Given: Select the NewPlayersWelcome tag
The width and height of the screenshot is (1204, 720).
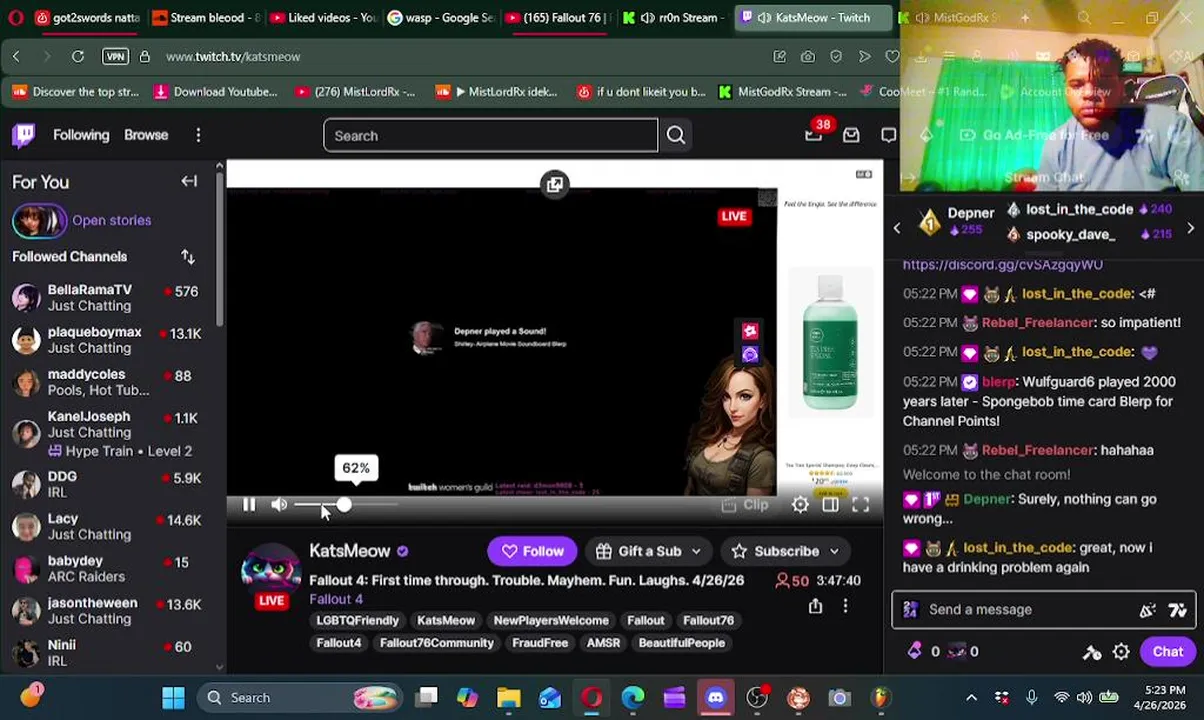Looking at the screenshot, I should (551, 620).
